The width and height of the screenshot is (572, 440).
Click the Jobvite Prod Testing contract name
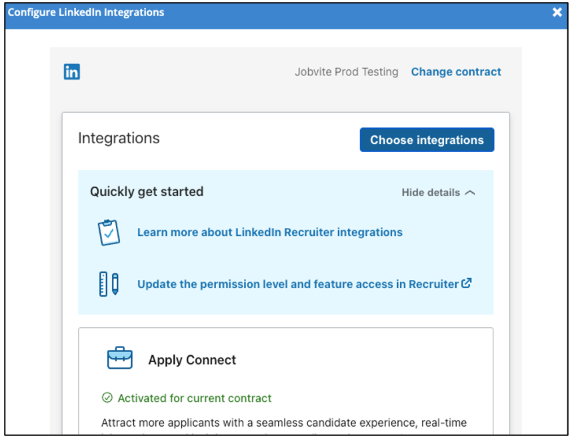tap(346, 72)
